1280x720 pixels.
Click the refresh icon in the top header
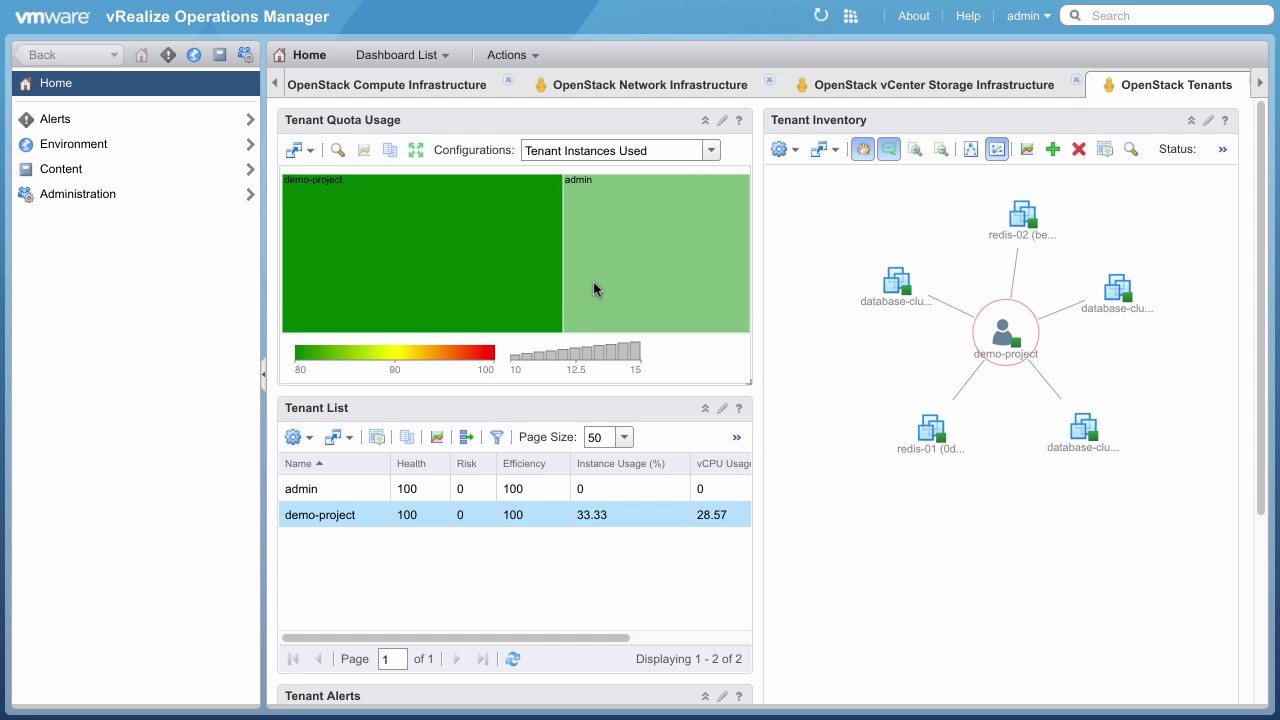(x=821, y=15)
